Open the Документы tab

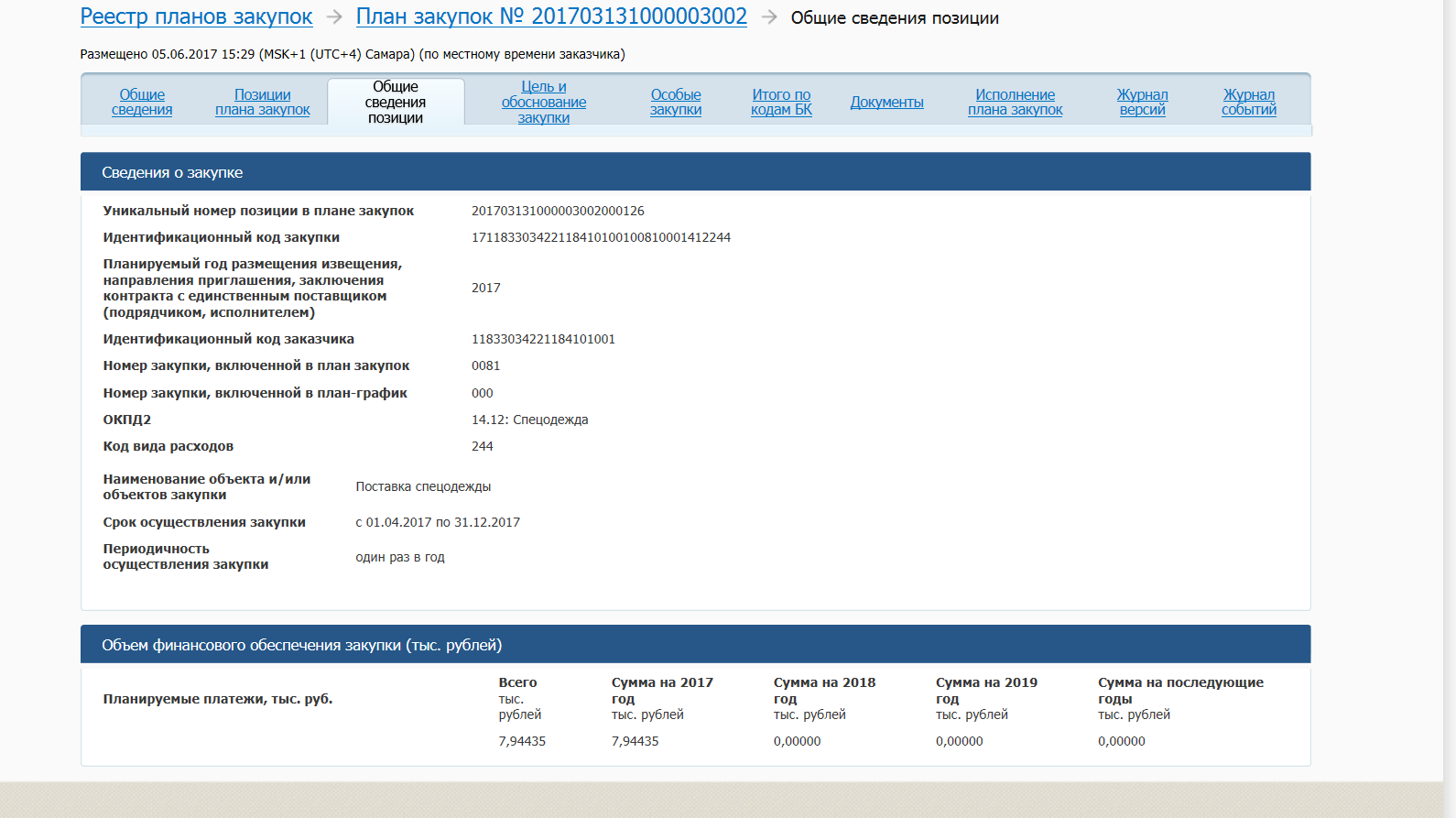coord(886,102)
